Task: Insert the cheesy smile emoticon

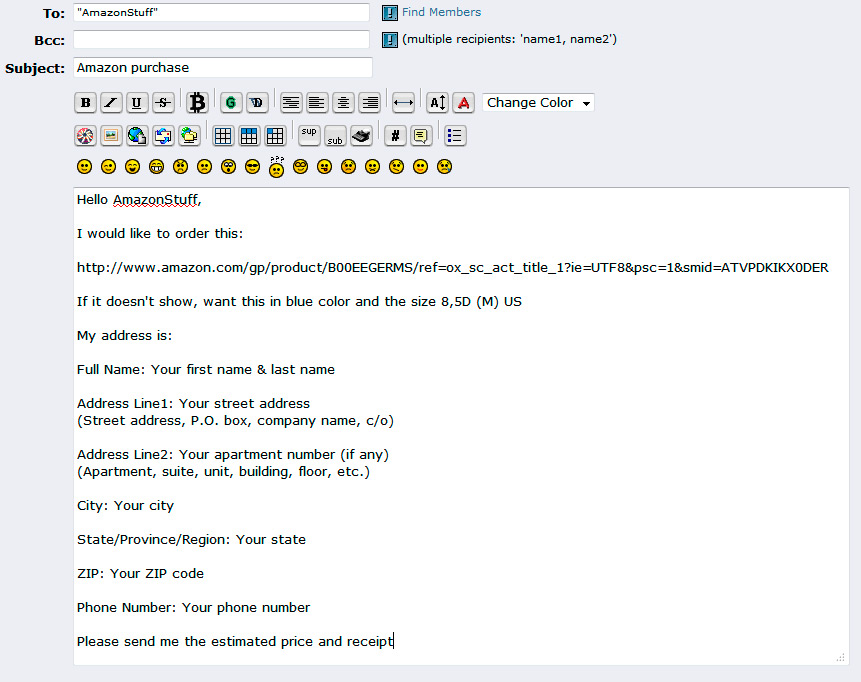Action: (x=132, y=167)
